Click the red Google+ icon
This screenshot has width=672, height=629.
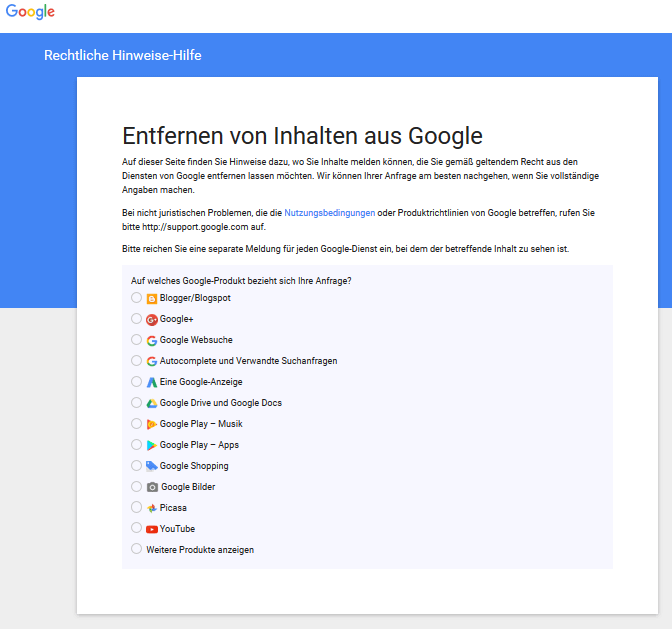point(152,320)
